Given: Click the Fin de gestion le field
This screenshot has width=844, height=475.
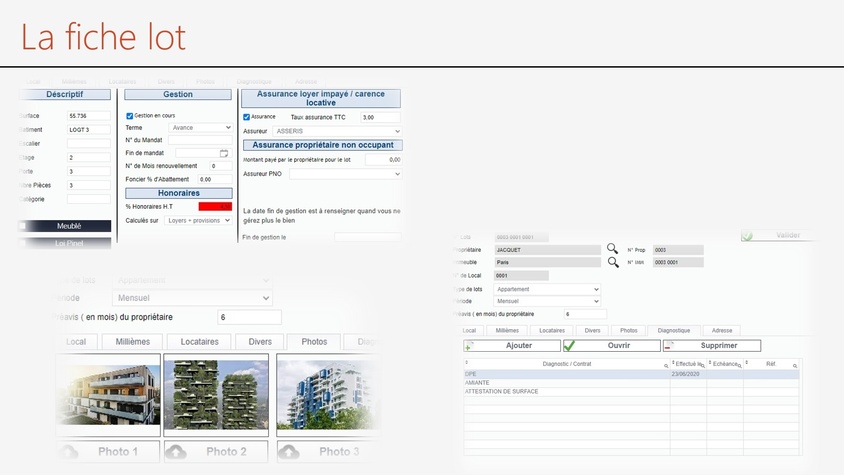Looking at the screenshot, I should coord(368,237).
